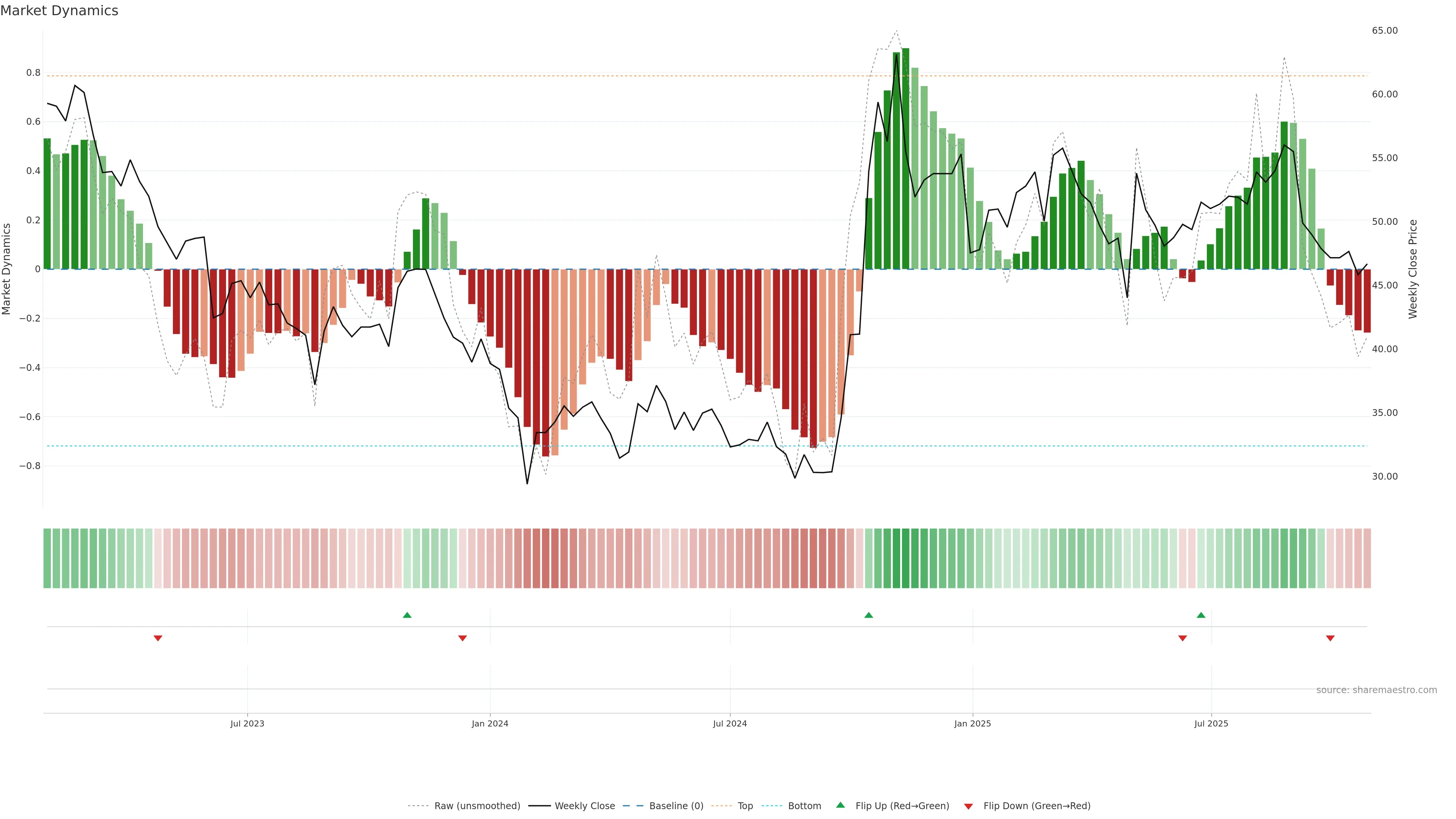Click the green flip-up marker just before Jul 2025
The height and width of the screenshot is (819, 1456).
coord(1201,615)
